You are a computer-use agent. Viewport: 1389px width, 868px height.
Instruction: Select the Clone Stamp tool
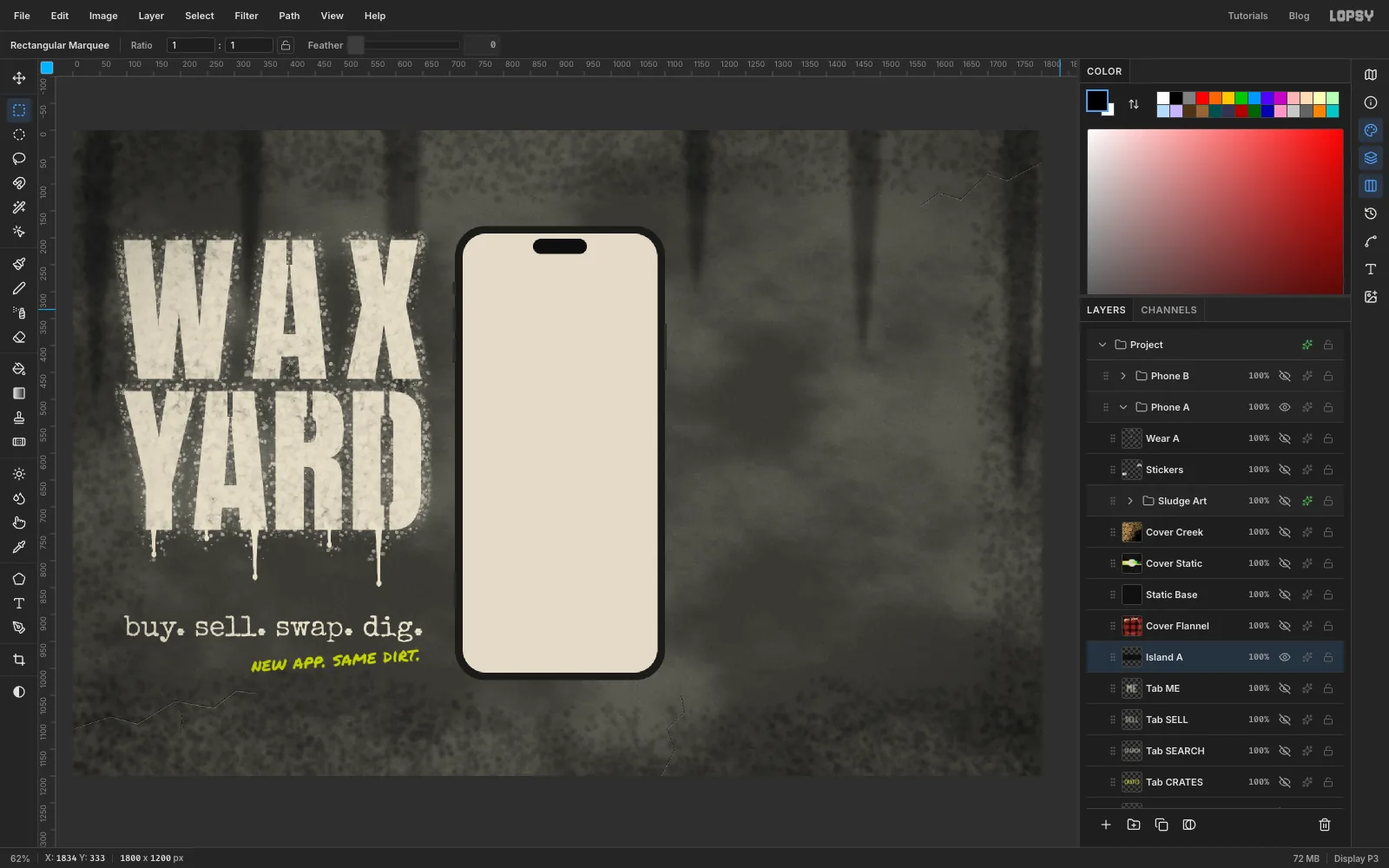coord(19,418)
